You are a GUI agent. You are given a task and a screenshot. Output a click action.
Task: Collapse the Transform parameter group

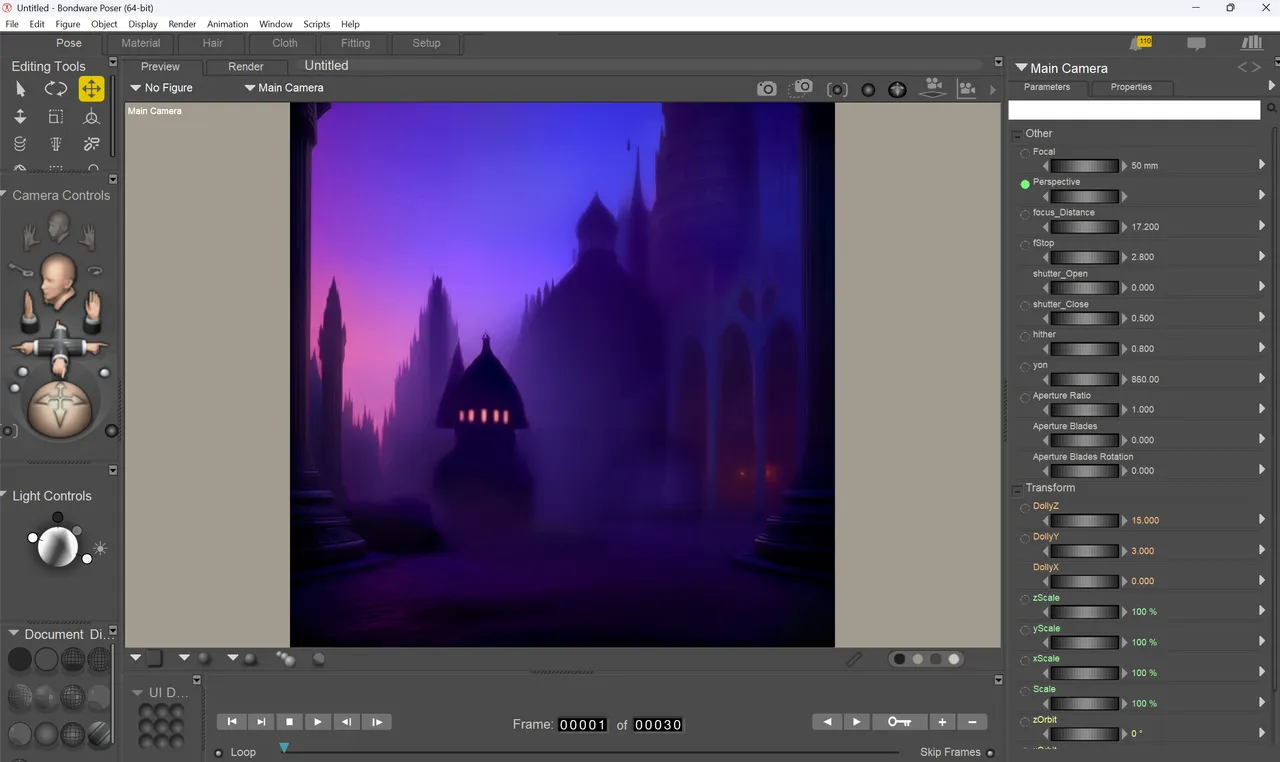pos(1017,489)
